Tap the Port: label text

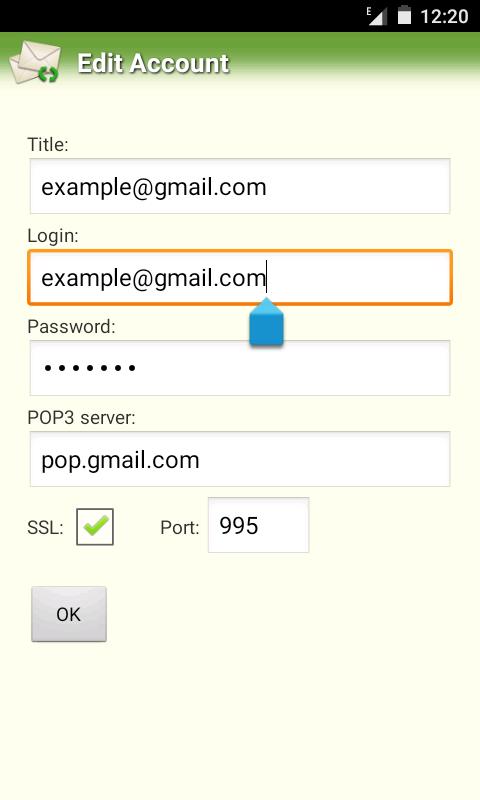tap(180, 528)
